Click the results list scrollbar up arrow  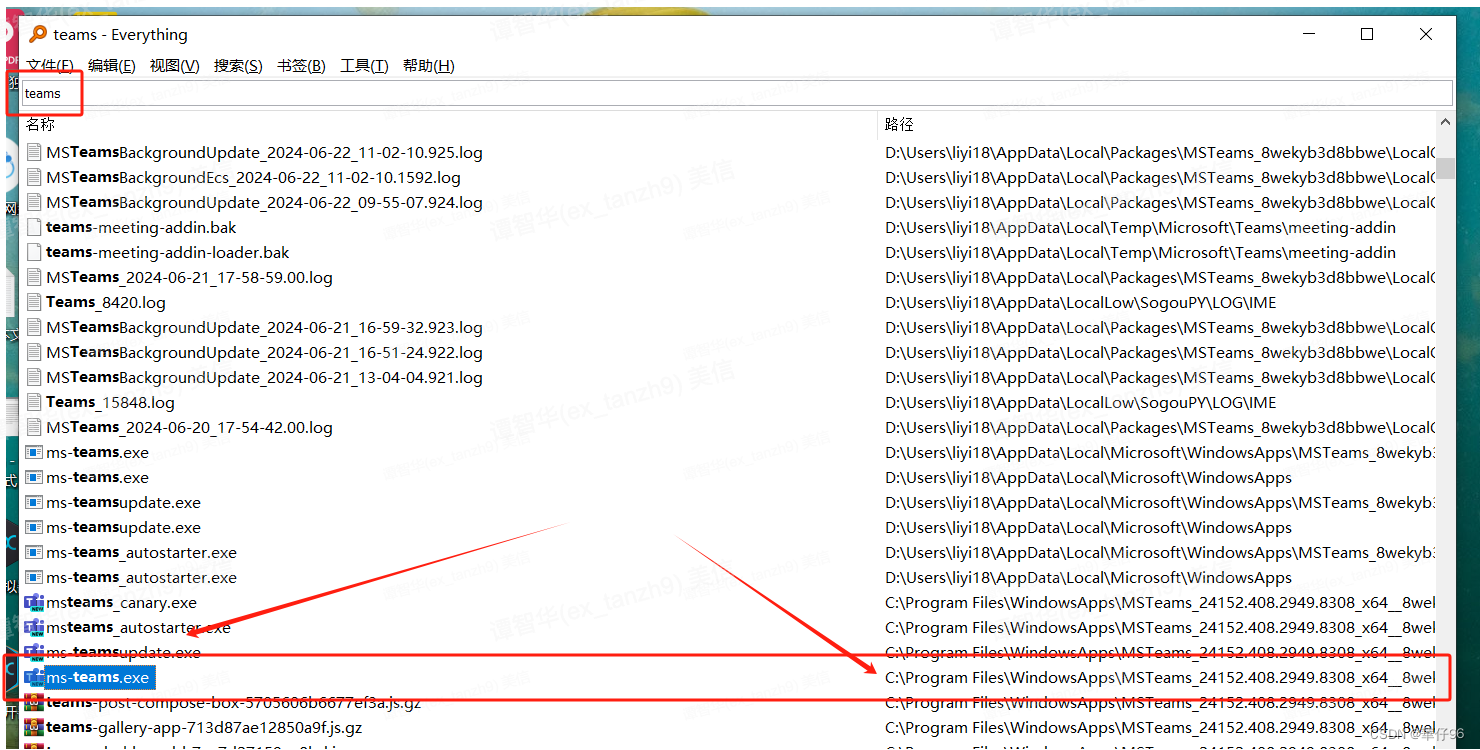coord(1446,122)
